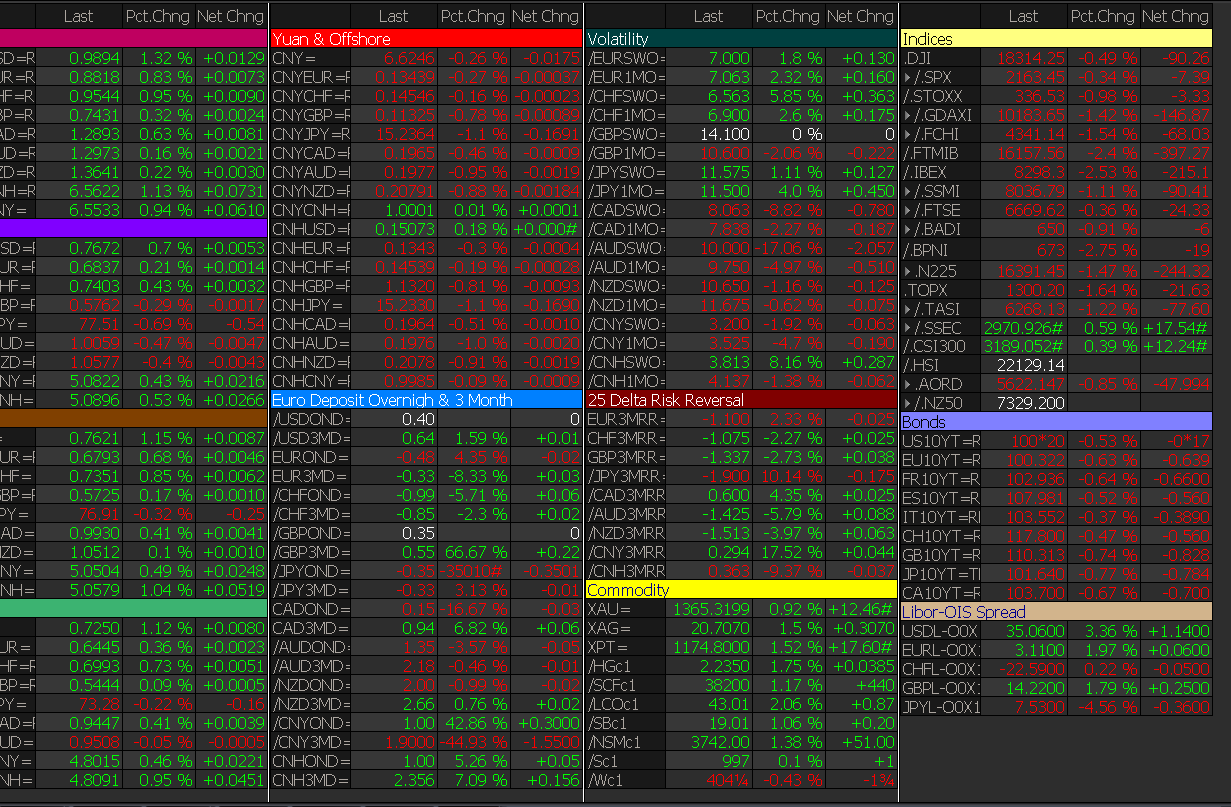The image size is (1231, 807).
Task: Select the Commodity section header
Action: tap(741, 590)
